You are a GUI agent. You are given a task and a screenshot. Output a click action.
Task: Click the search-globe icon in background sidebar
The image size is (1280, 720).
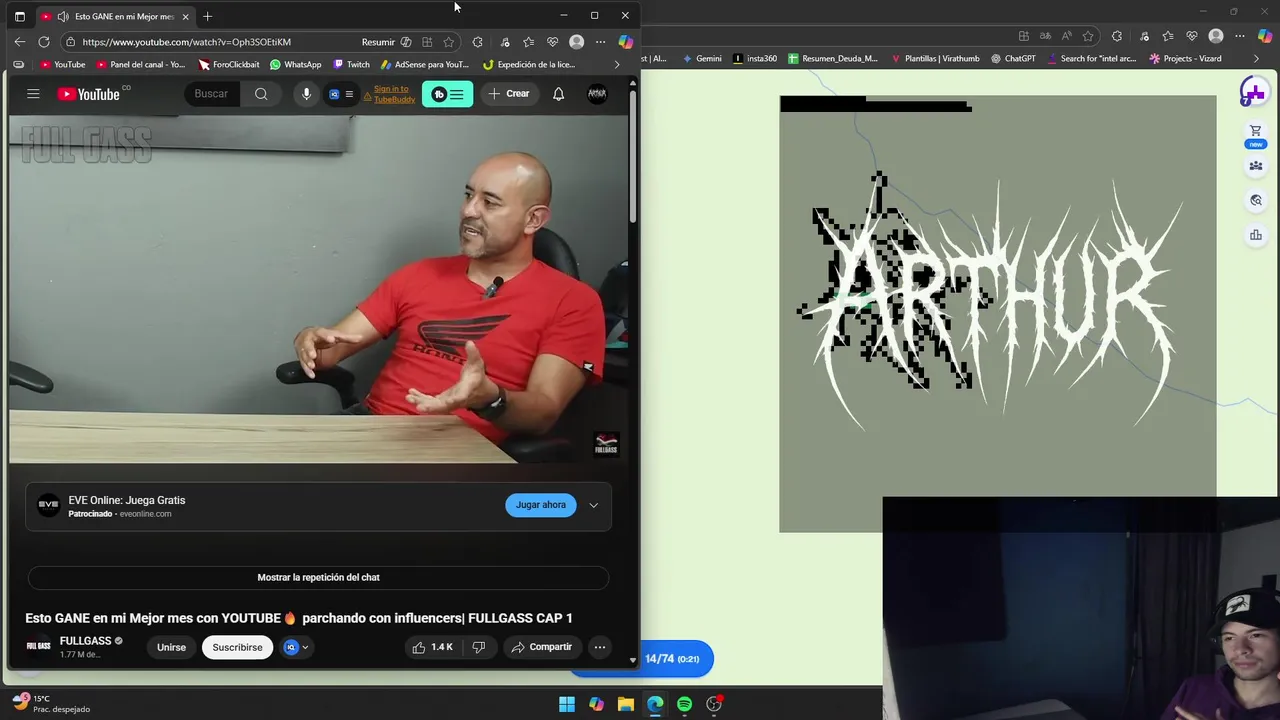click(x=1255, y=200)
